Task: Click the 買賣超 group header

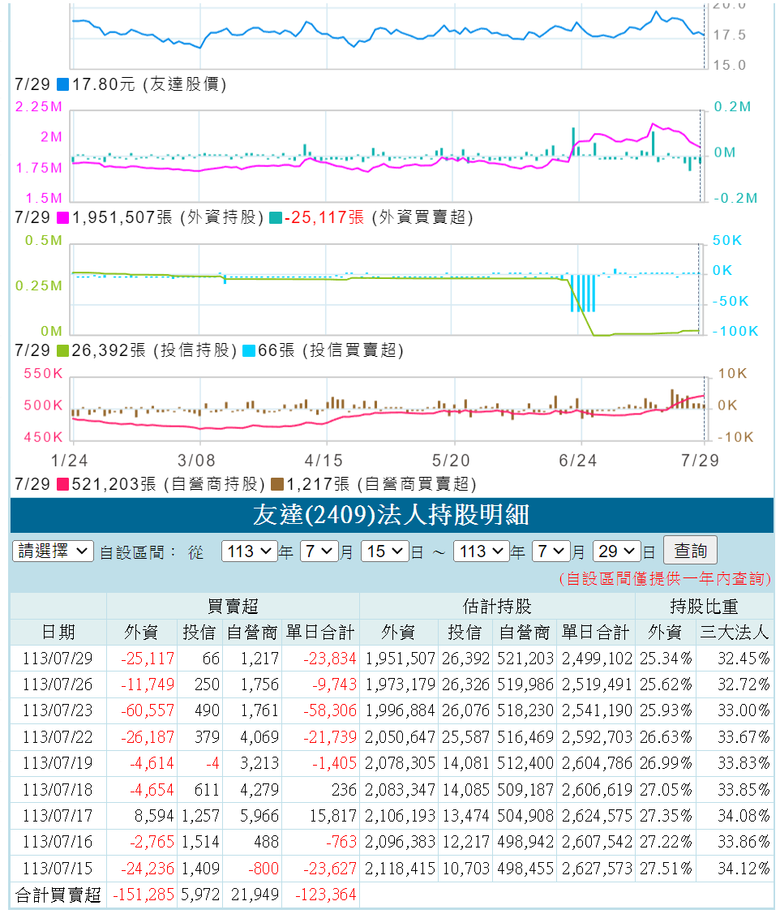Action: point(233,606)
